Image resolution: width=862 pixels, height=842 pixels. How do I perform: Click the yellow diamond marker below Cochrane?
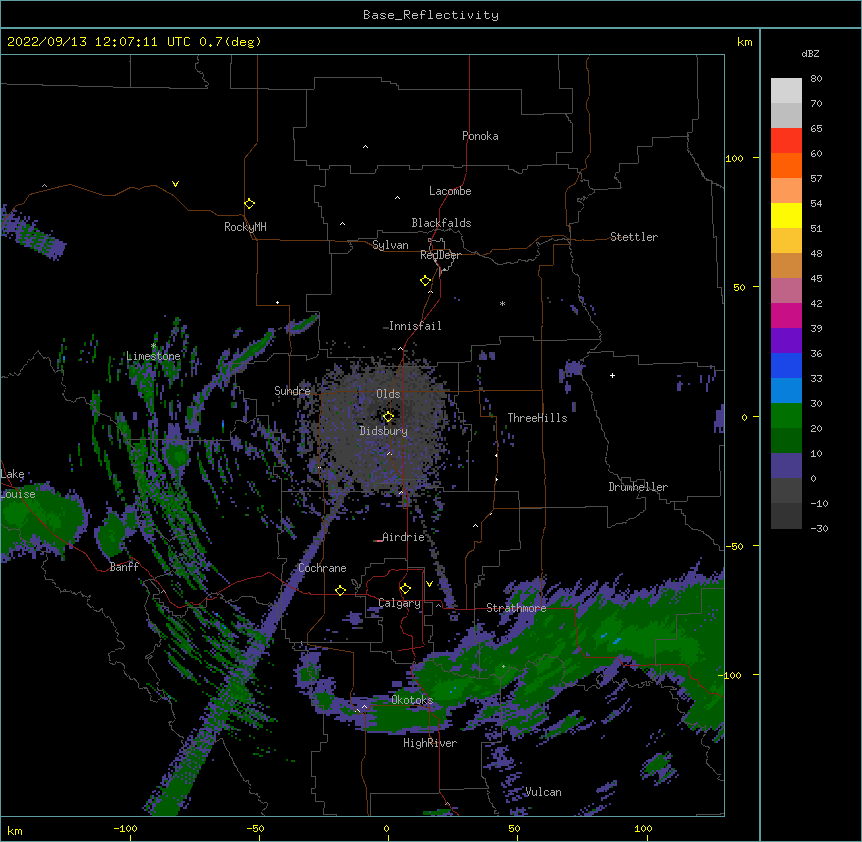pyautogui.click(x=340, y=590)
